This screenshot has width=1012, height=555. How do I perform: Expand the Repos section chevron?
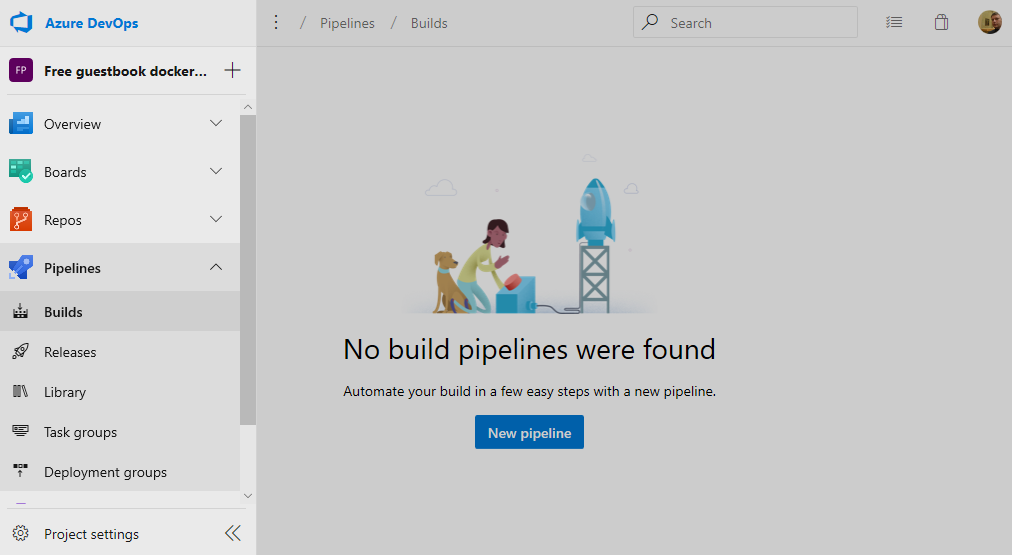[216, 220]
